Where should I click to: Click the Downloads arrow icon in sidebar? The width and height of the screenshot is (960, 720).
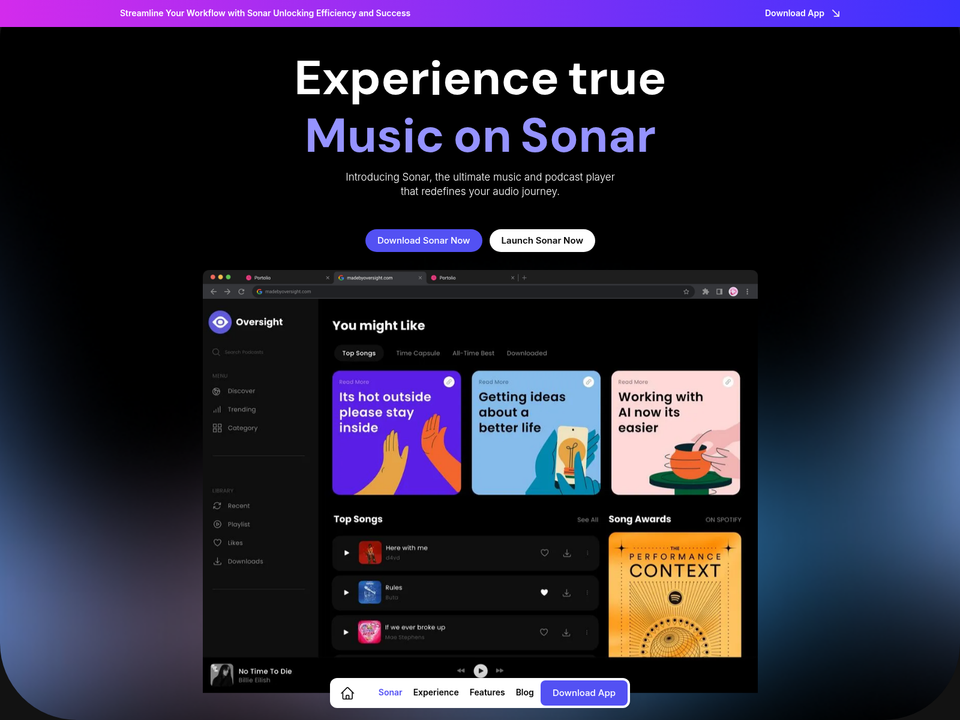[217, 561]
